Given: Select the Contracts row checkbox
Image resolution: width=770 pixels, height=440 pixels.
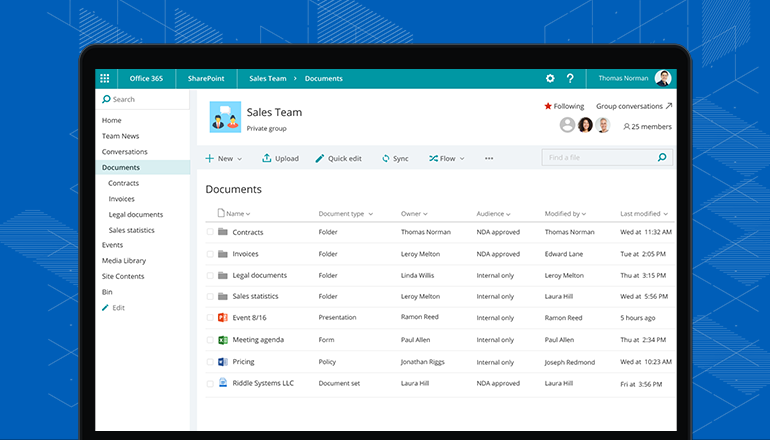Looking at the screenshot, I should pyautogui.click(x=210, y=232).
